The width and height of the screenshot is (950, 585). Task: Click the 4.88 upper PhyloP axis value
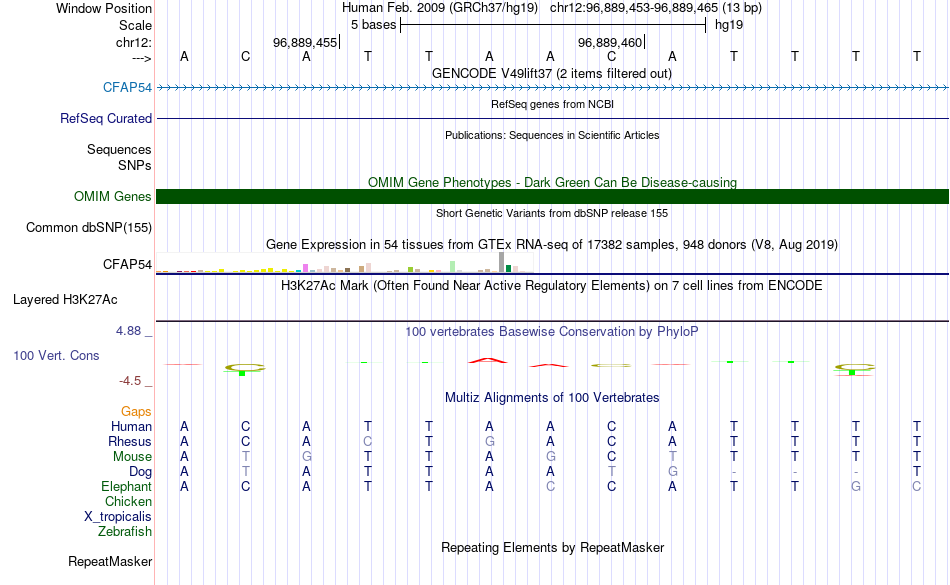click(128, 331)
